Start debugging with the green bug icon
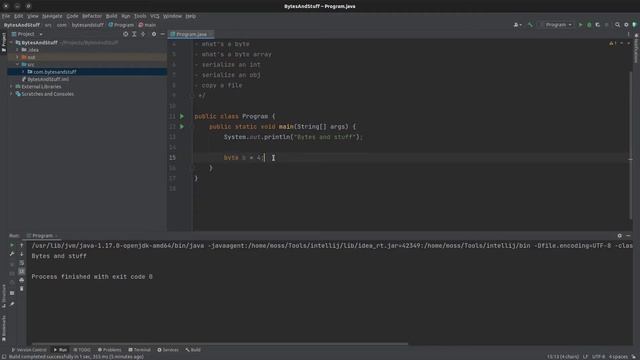This screenshot has width=640, height=360. (589, 25)
